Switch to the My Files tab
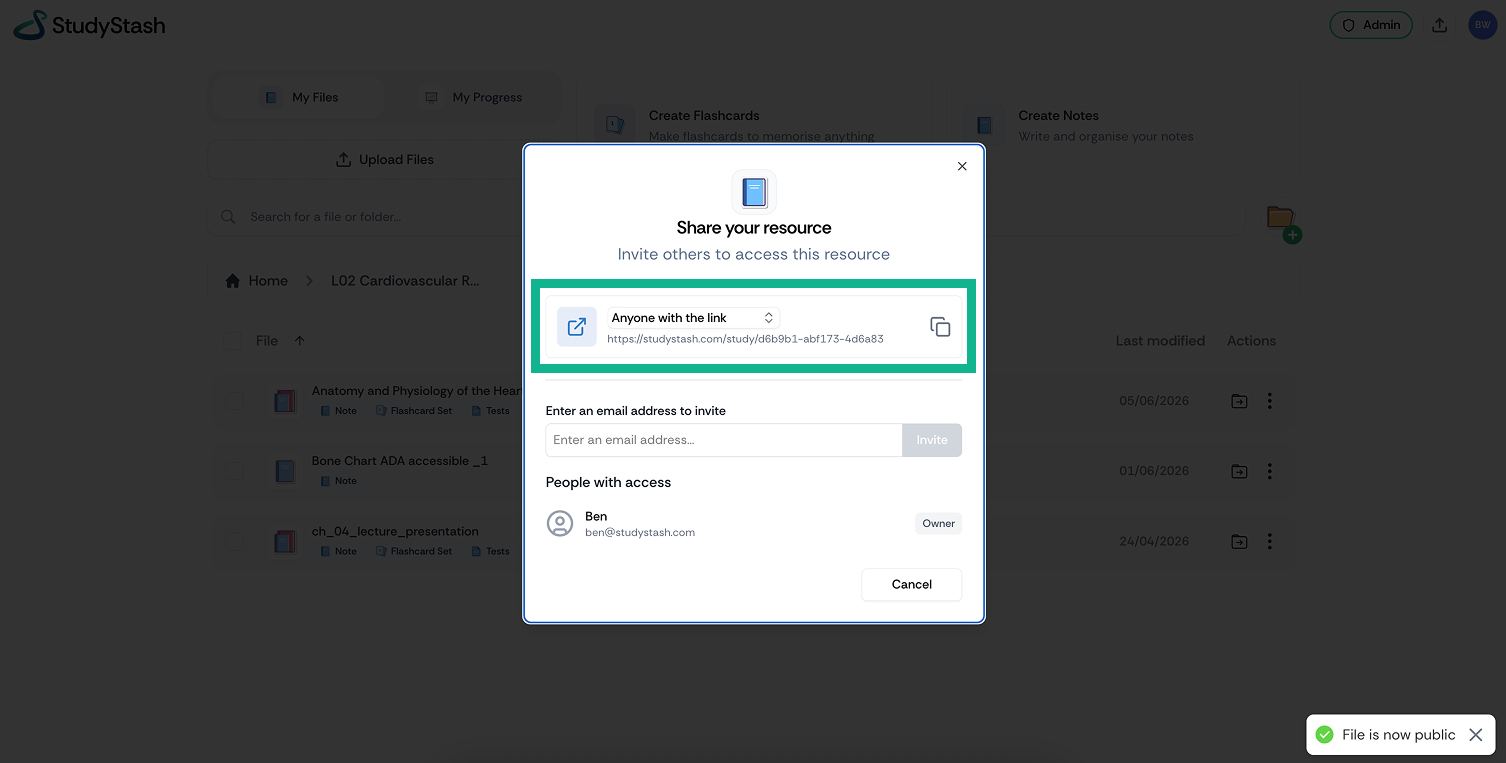Screen dimensions: 1506x763 [x=300, y=97]
